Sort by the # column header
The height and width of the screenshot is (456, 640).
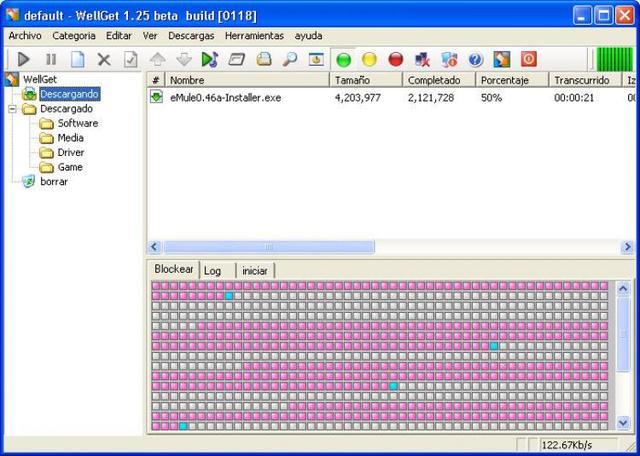pos(156,80)
